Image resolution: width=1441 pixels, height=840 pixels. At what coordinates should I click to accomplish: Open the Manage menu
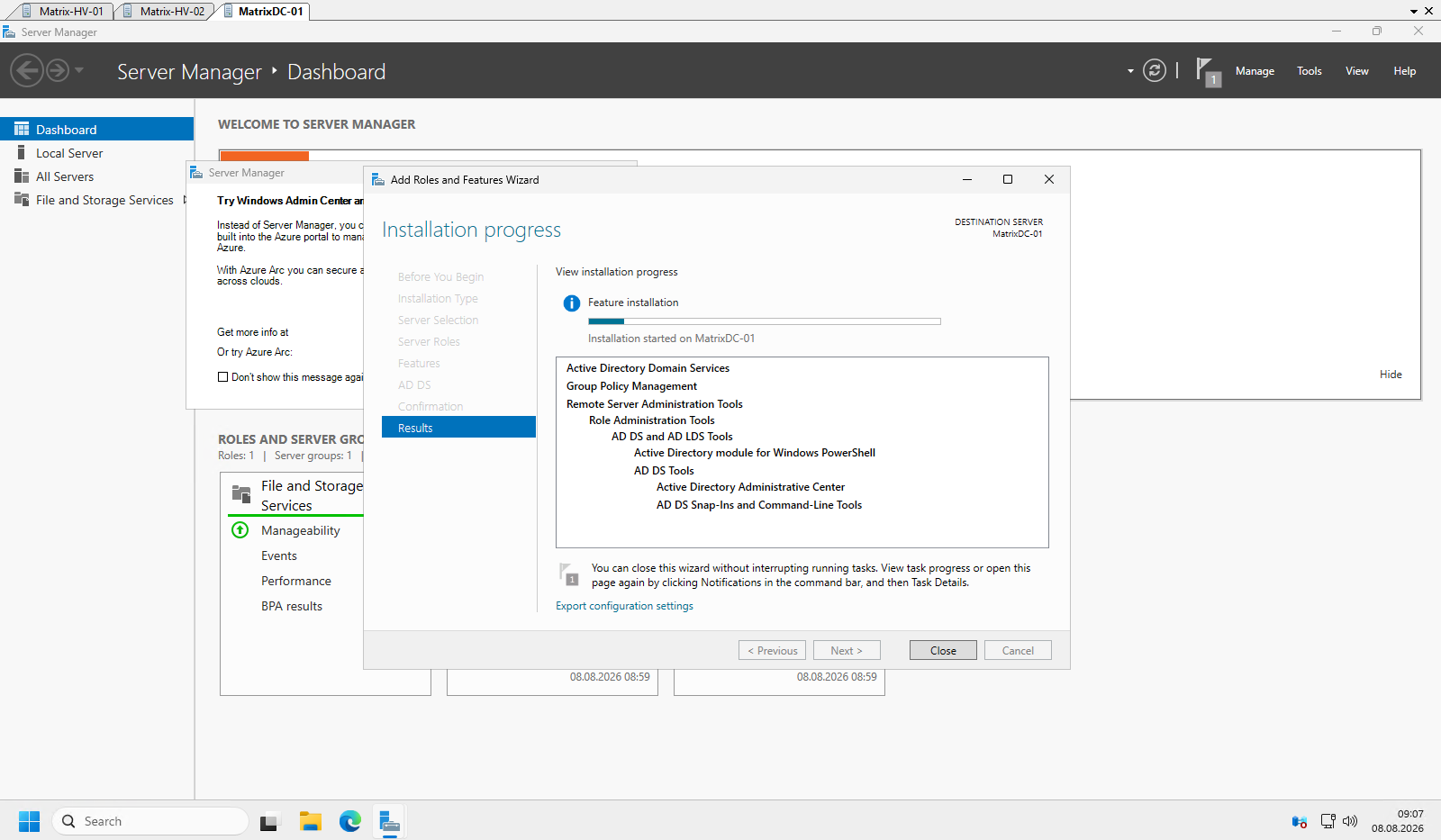coord(1255,71)
